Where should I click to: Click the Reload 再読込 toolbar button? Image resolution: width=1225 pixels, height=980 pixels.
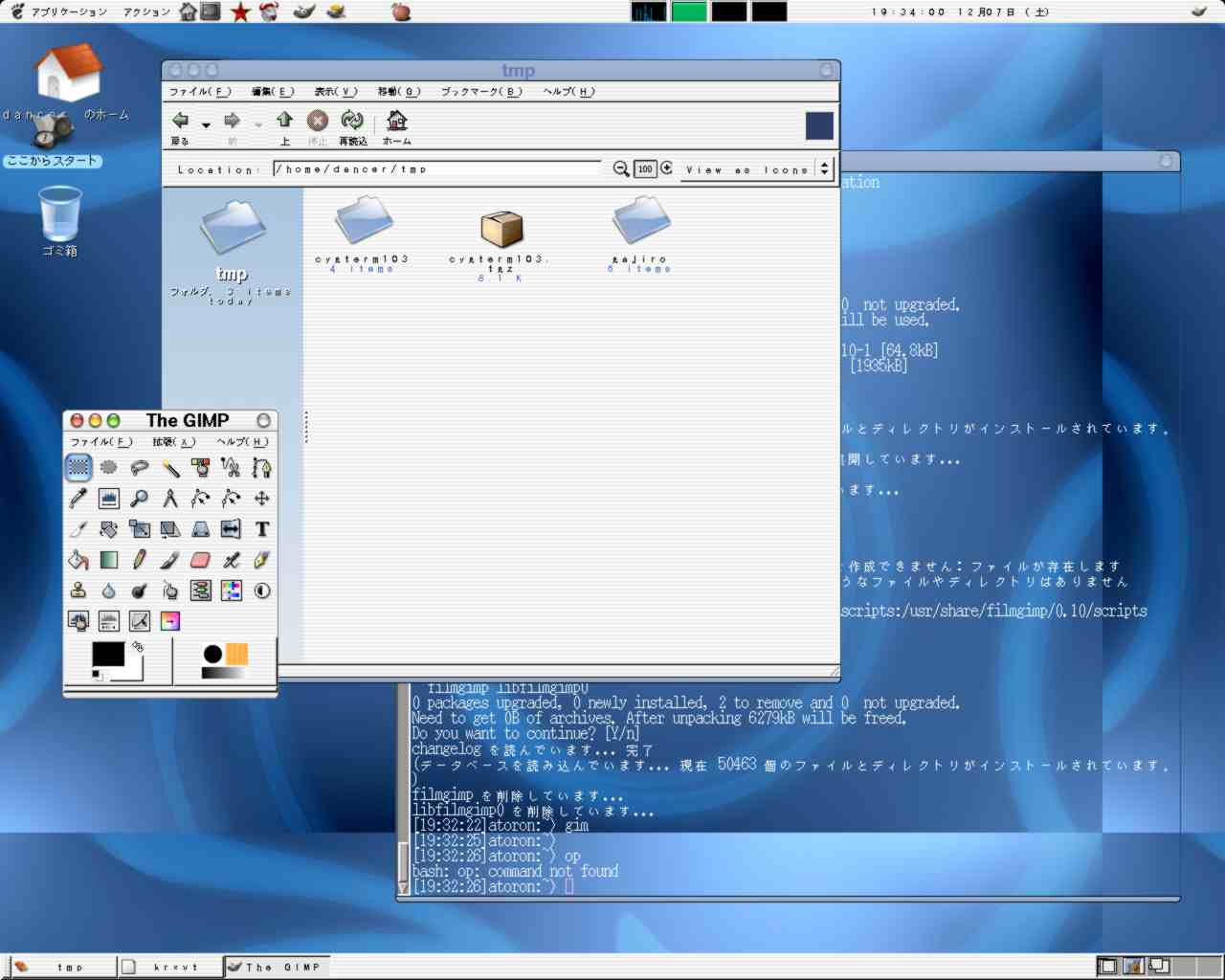pyautogui.click(x=352, y=126)
